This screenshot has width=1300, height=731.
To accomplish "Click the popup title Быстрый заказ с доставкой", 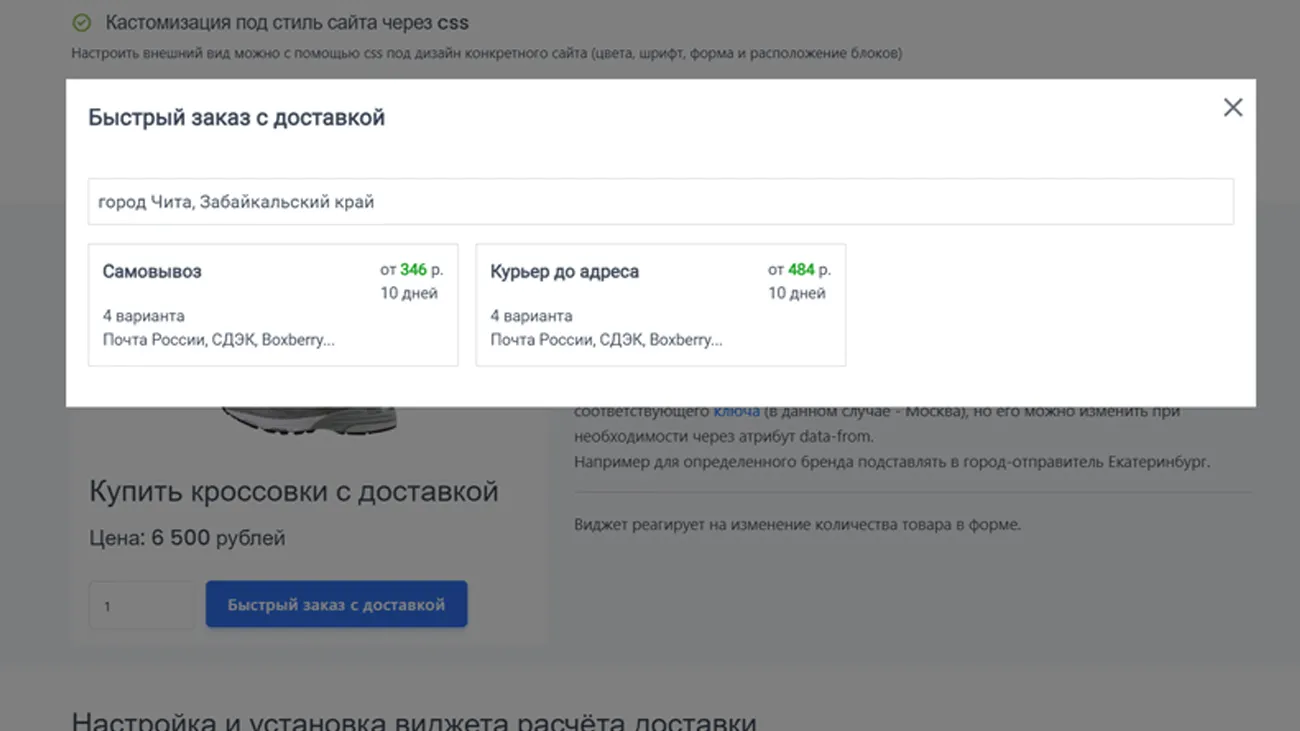I will tap(236, 118).
